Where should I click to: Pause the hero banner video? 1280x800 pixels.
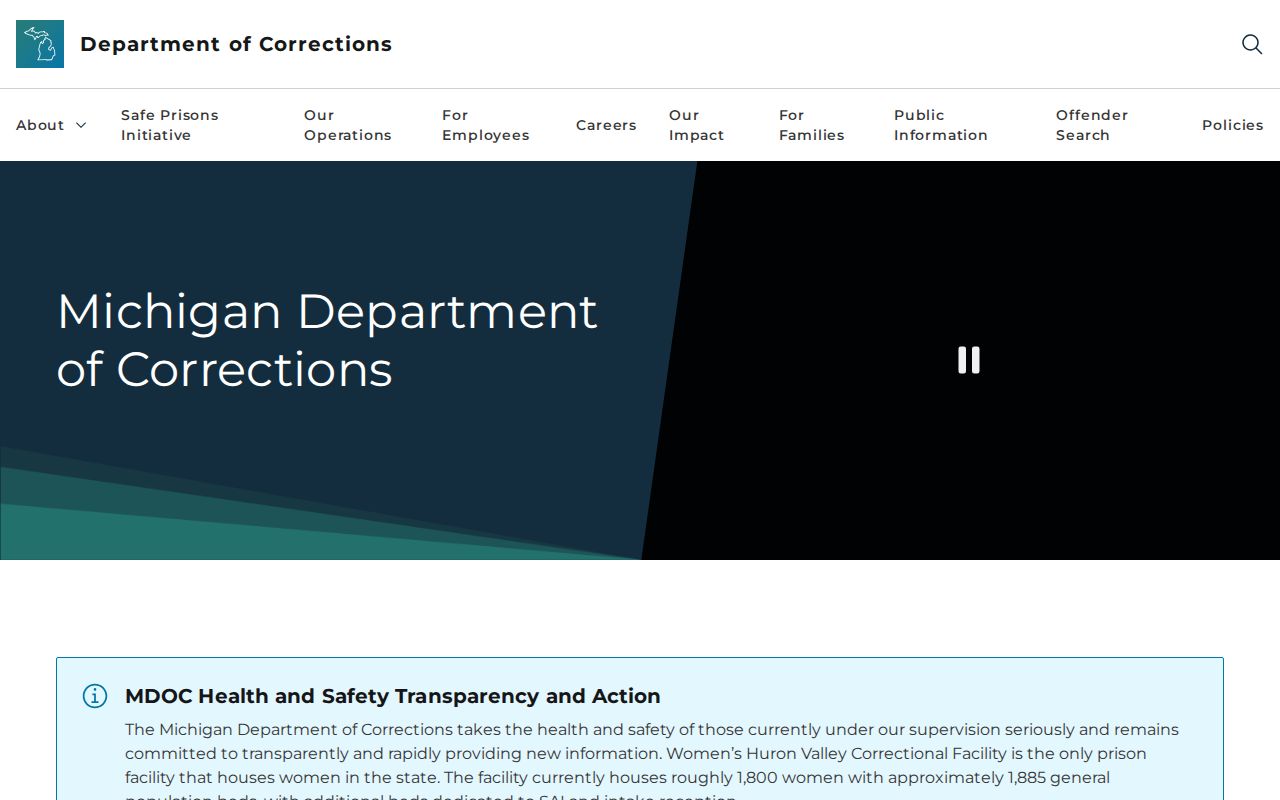969,360
